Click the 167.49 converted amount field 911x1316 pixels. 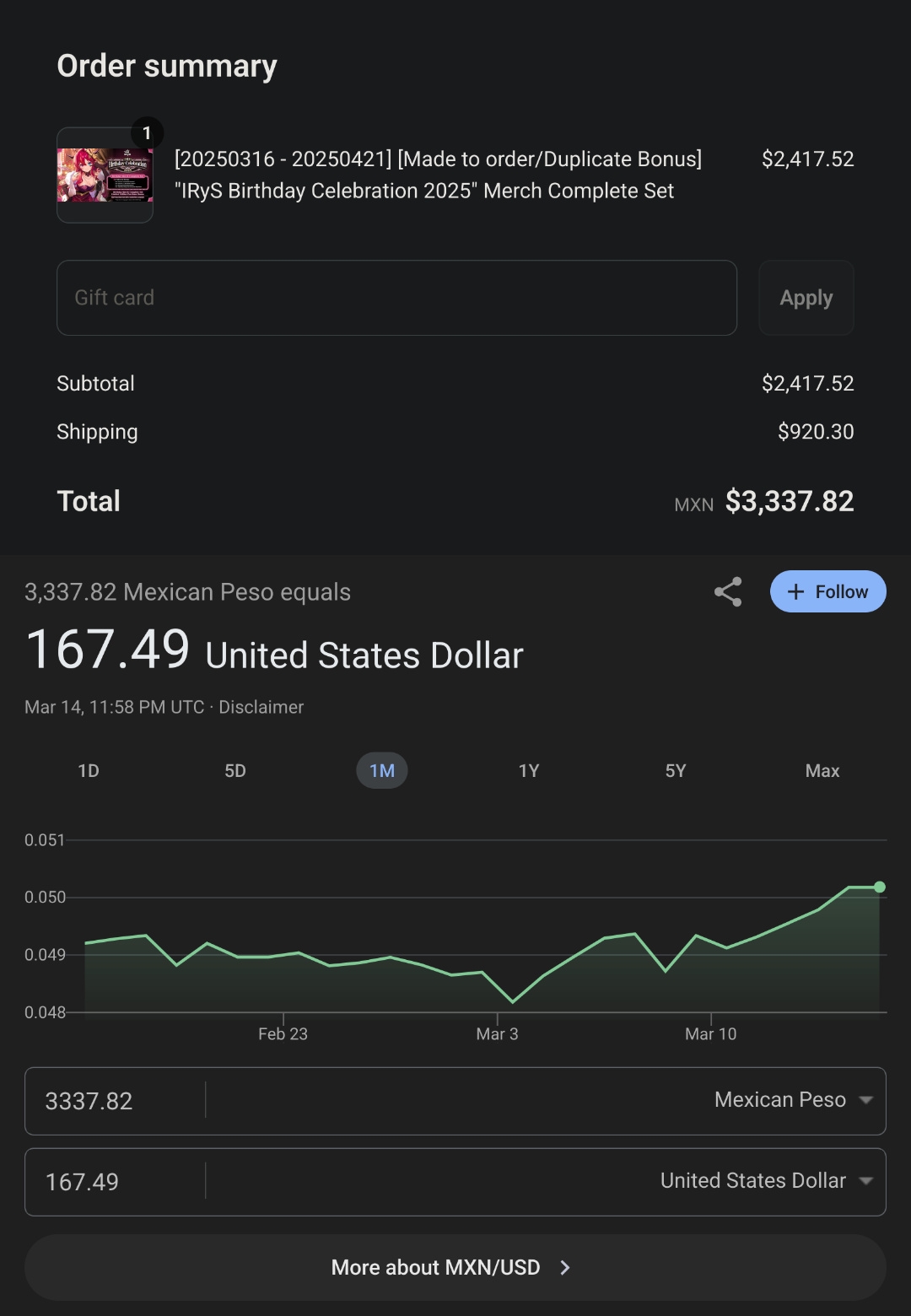coord(114,1182)
